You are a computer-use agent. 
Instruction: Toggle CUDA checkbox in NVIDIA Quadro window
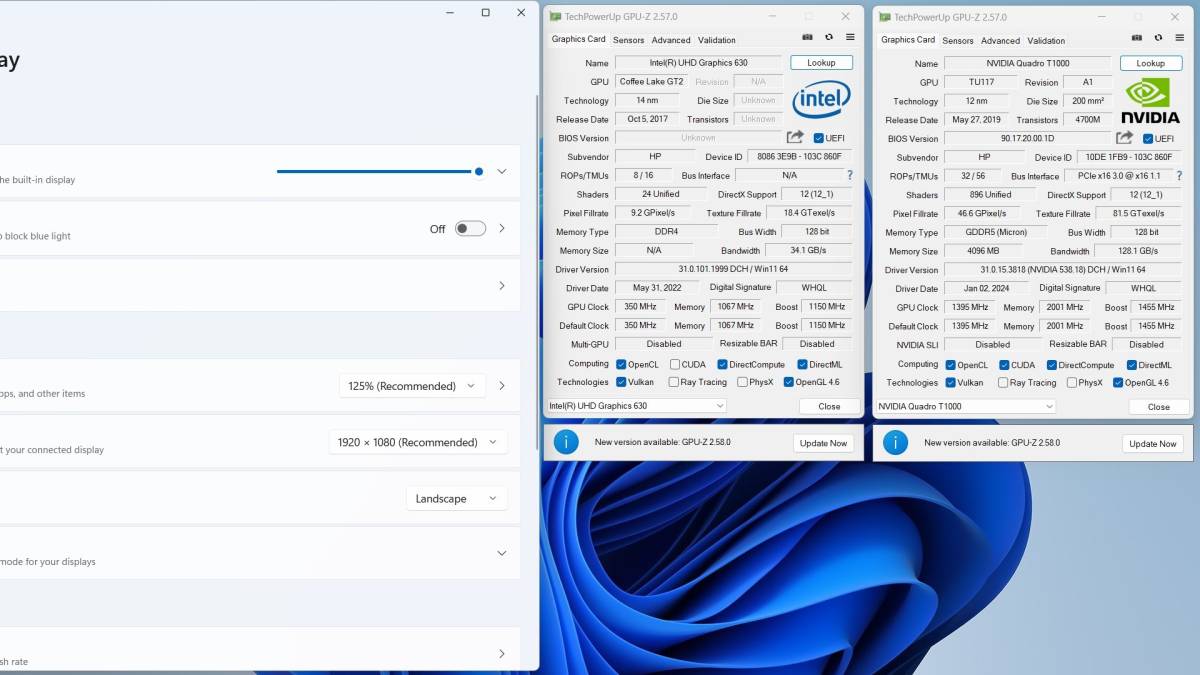1004,365
